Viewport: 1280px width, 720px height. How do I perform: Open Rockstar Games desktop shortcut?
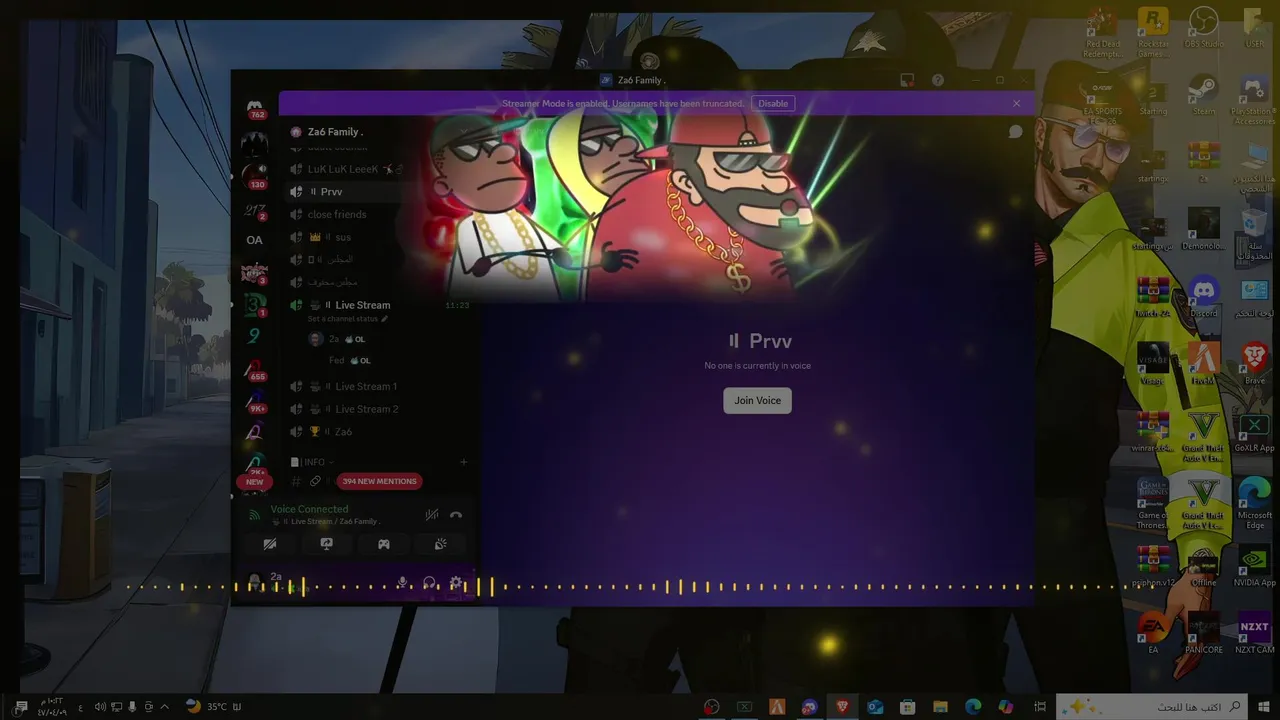tap(1153, 32)
